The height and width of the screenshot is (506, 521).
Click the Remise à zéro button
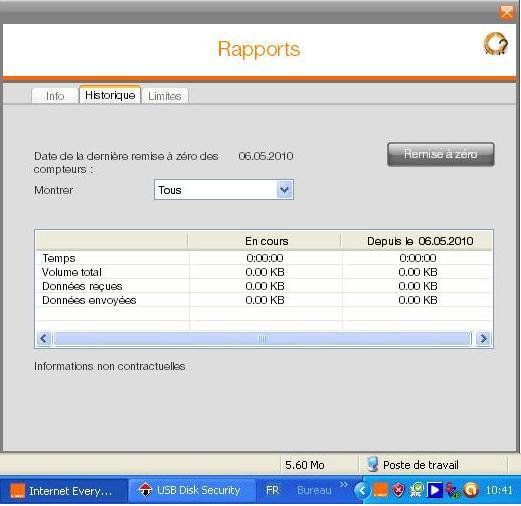click(x=440, y=154)
